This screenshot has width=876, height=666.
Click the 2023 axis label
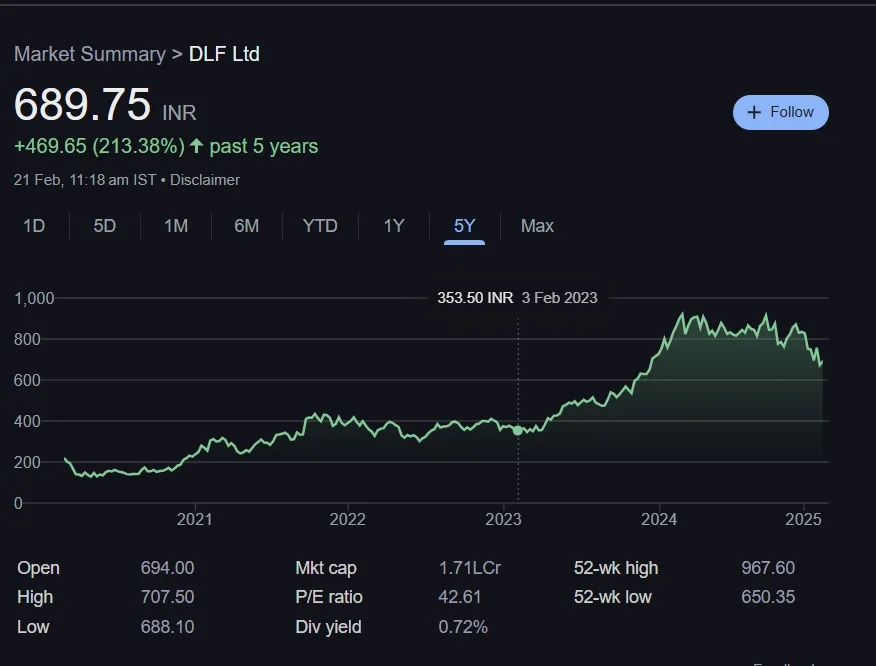(x=503, y=520)
